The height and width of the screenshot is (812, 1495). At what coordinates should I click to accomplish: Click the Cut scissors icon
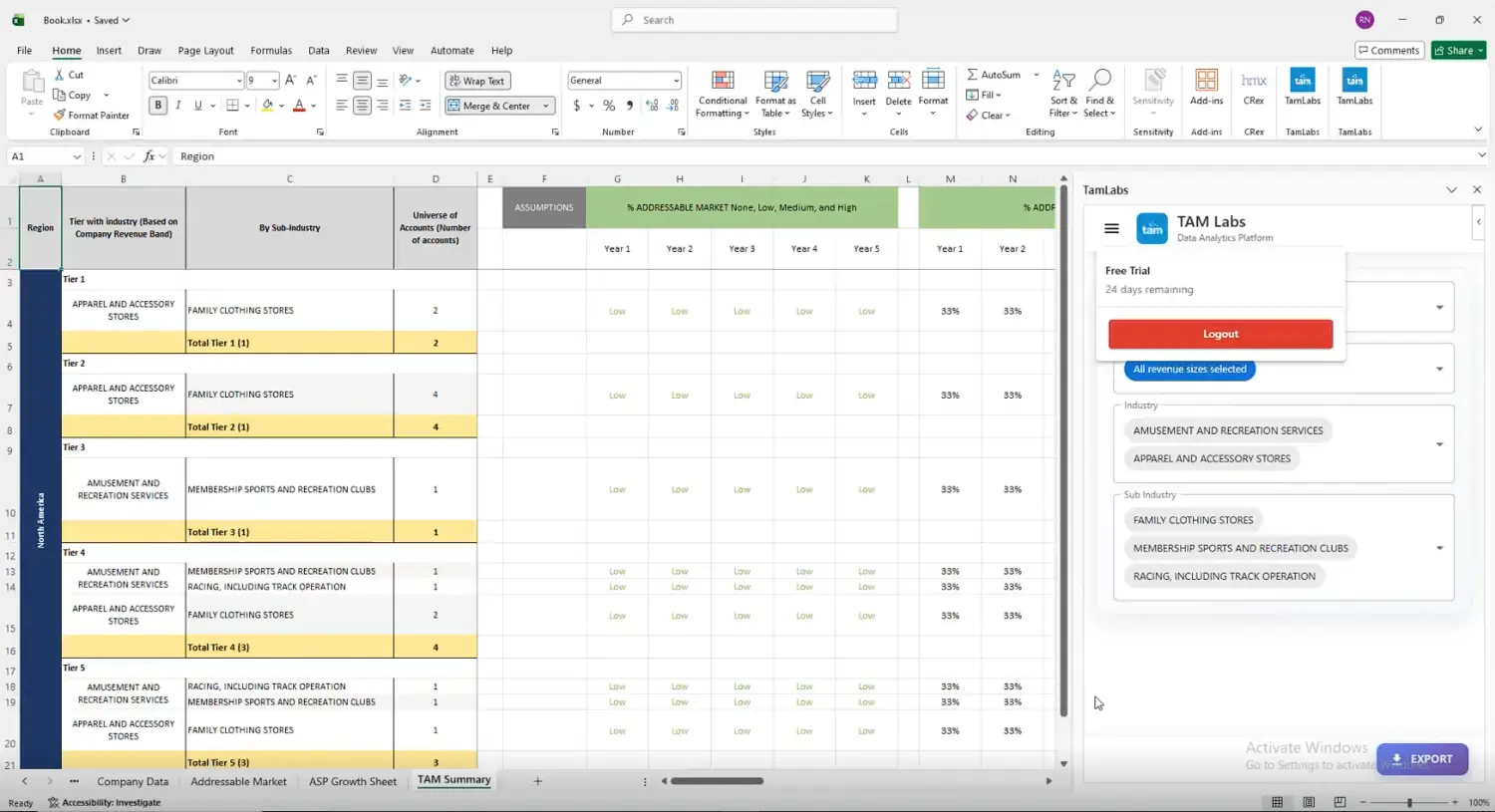click(x=60, y=75)
